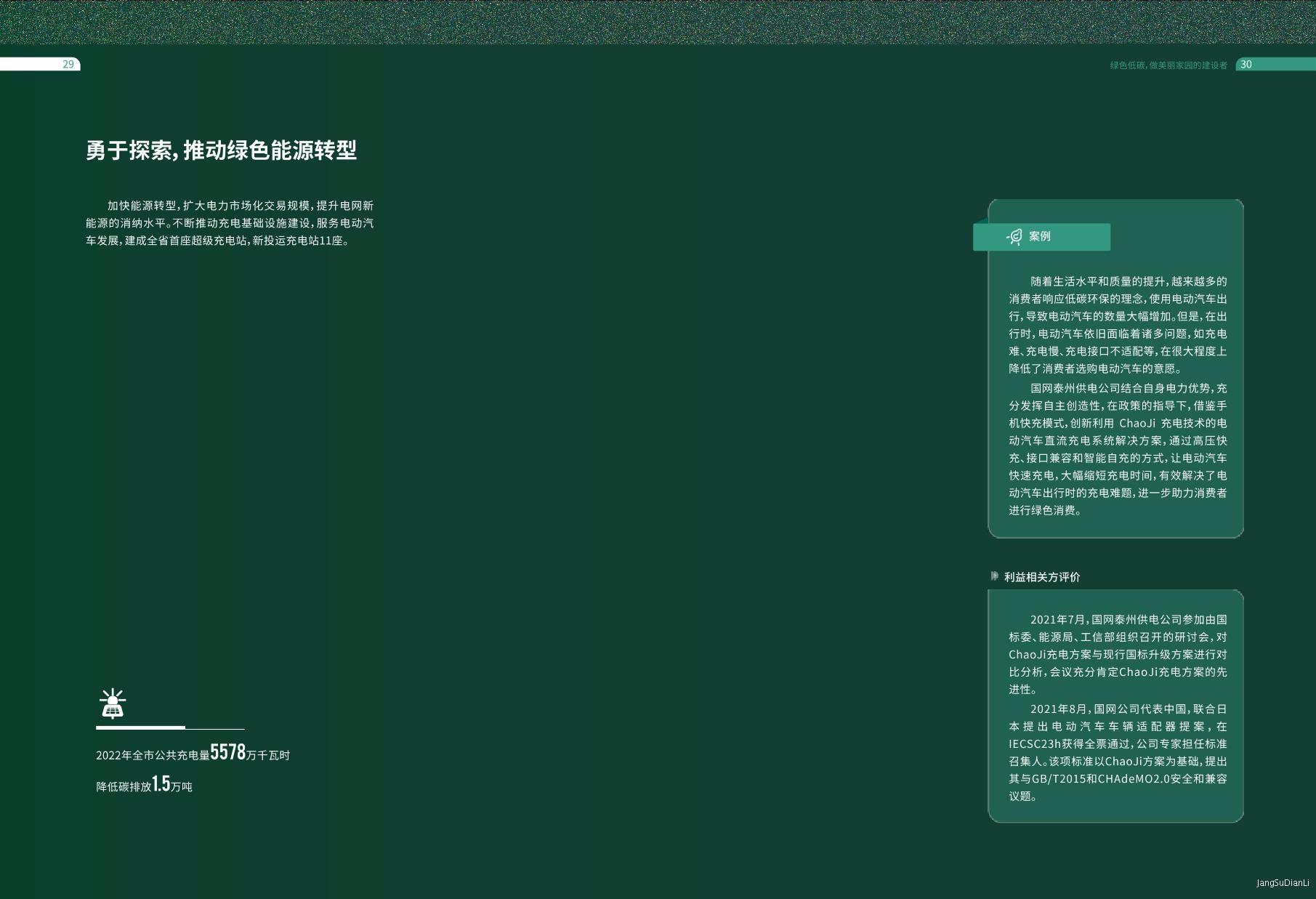
Task: Click the rocket icon beside 案例
Action: (x=1014, y=236)
